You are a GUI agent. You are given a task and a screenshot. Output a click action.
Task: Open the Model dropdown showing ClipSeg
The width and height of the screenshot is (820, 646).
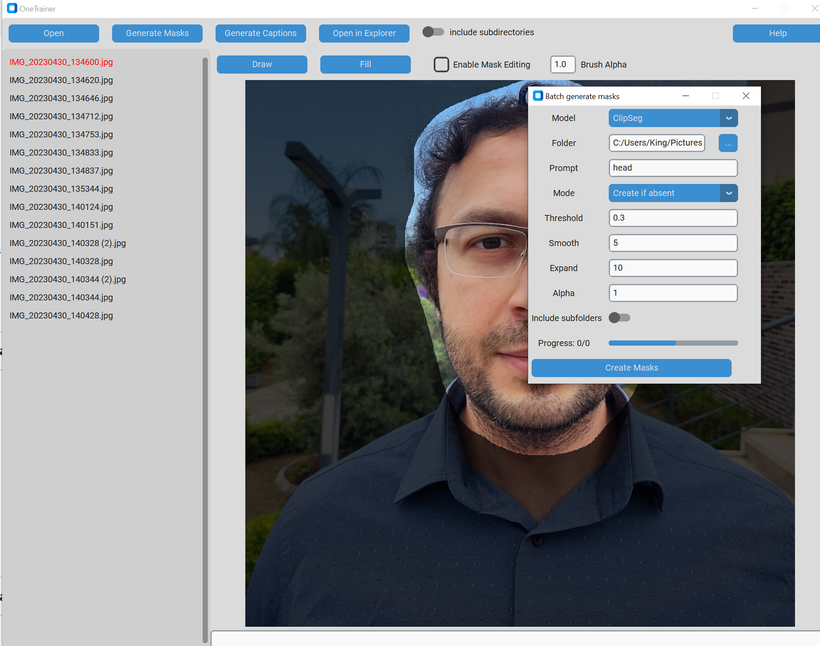click(672, 117)
